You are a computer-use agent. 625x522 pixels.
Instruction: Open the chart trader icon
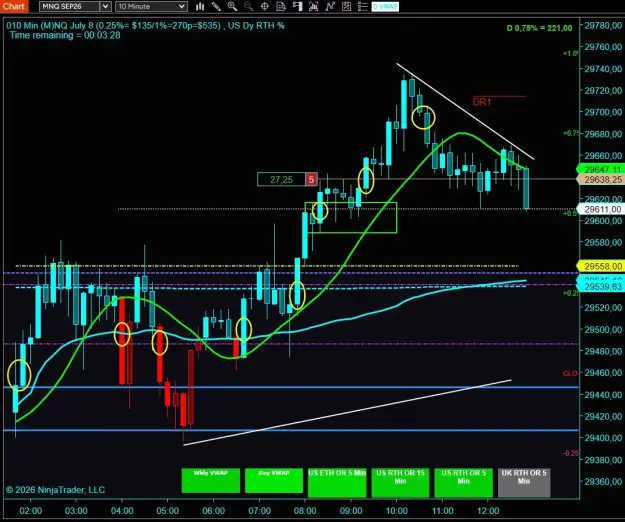point(297,6)
